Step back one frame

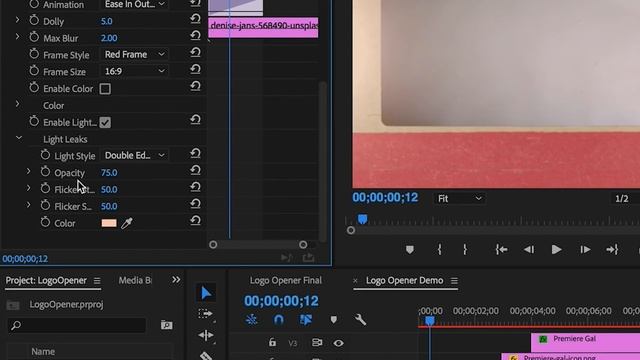(x=529, y=249)
